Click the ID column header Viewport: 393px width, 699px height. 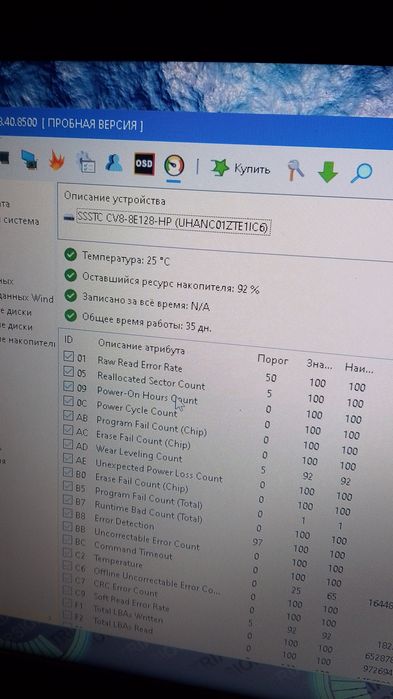pos(69,339)
